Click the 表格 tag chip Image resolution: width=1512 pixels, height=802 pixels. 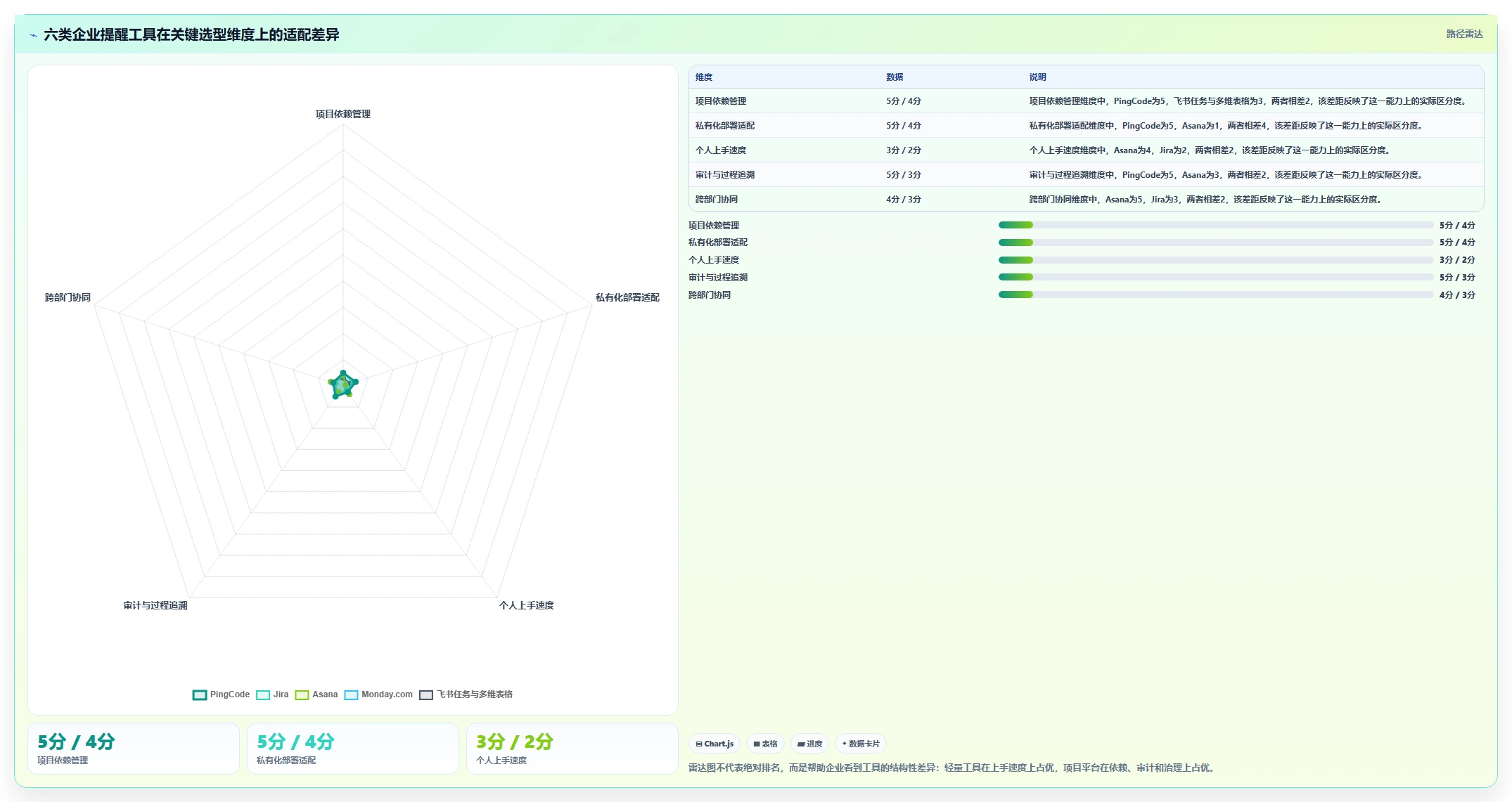(x=765, y=744)
